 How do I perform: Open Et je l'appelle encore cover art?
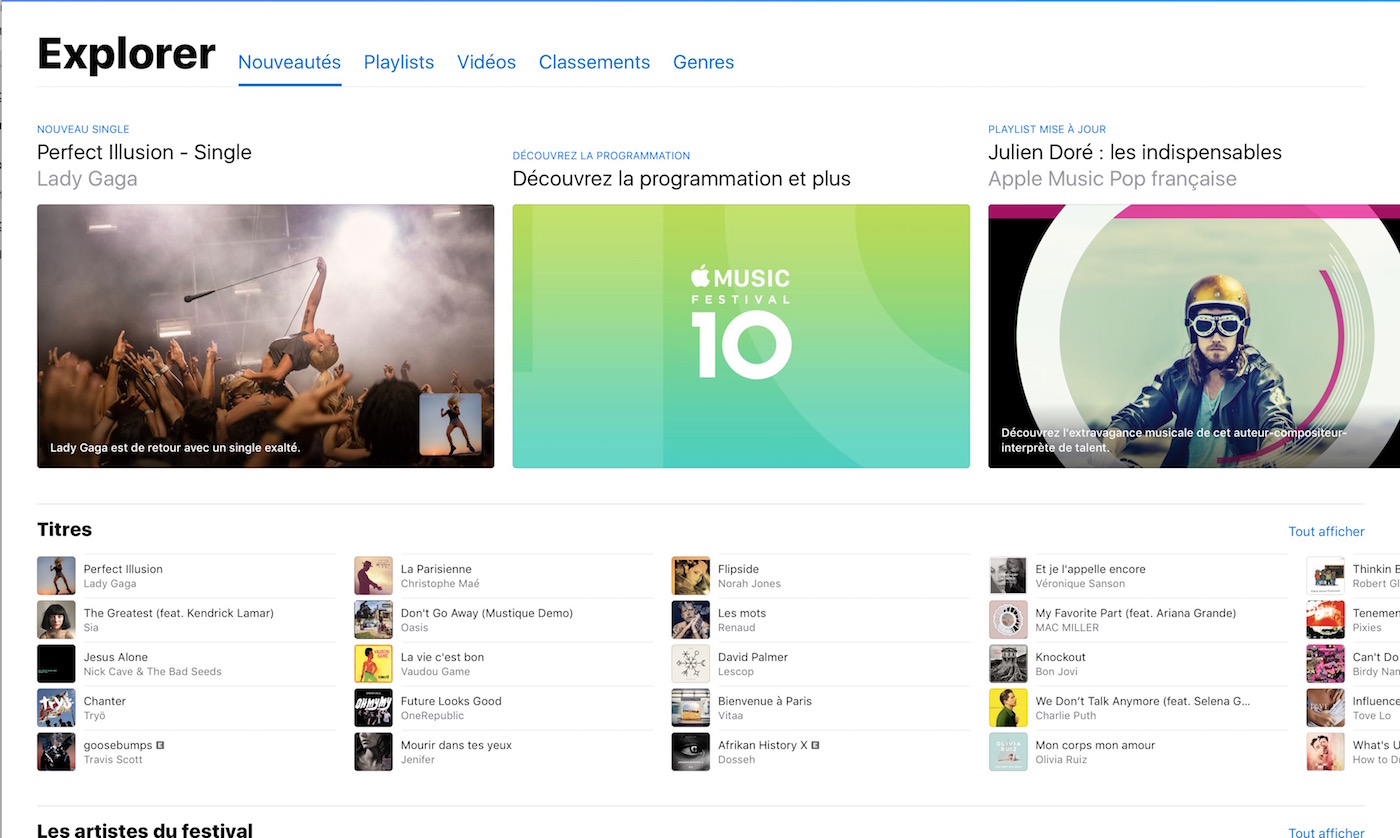1008,576
